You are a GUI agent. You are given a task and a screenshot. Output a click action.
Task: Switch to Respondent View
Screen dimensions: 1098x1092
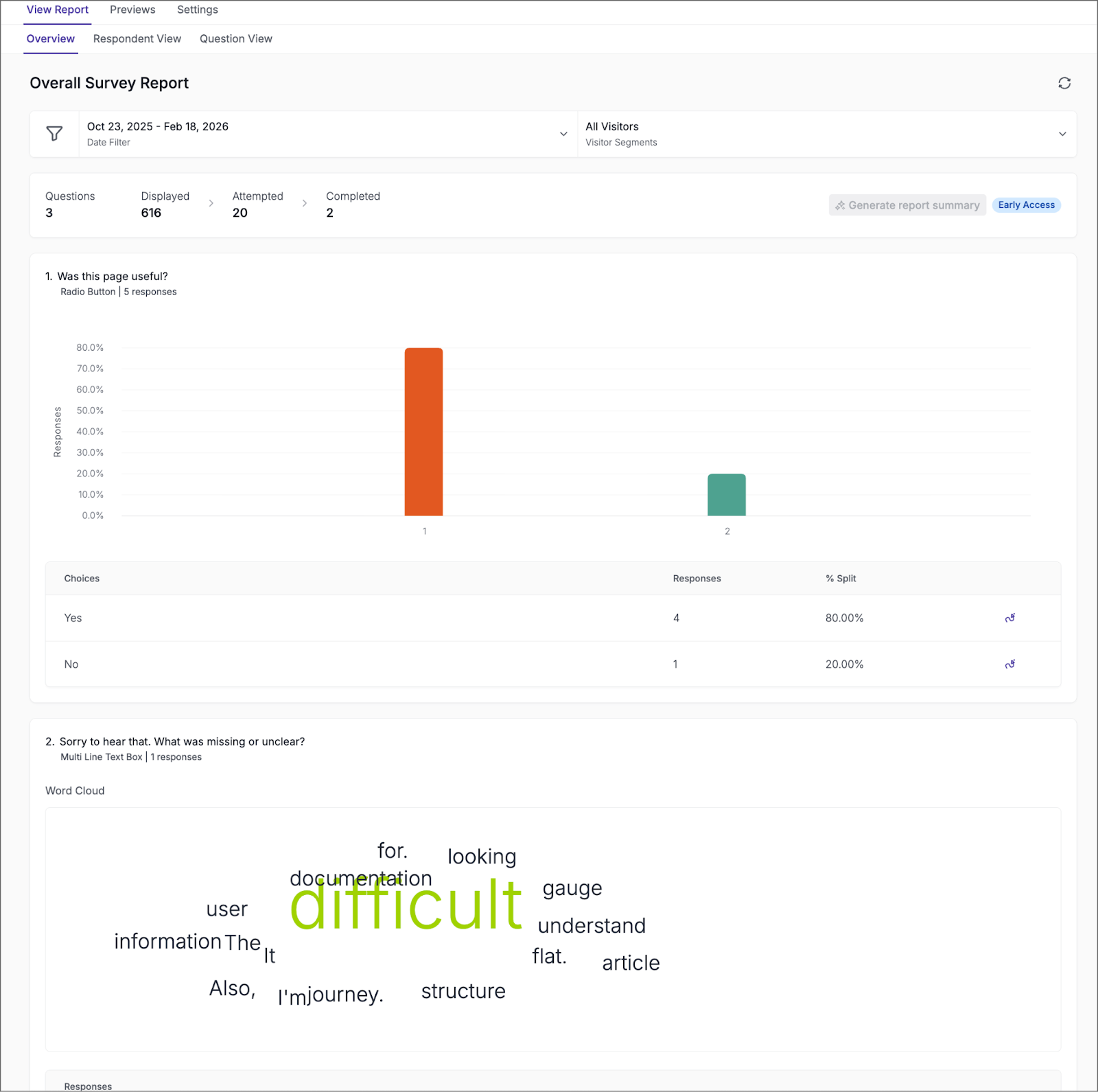[137, 38]
